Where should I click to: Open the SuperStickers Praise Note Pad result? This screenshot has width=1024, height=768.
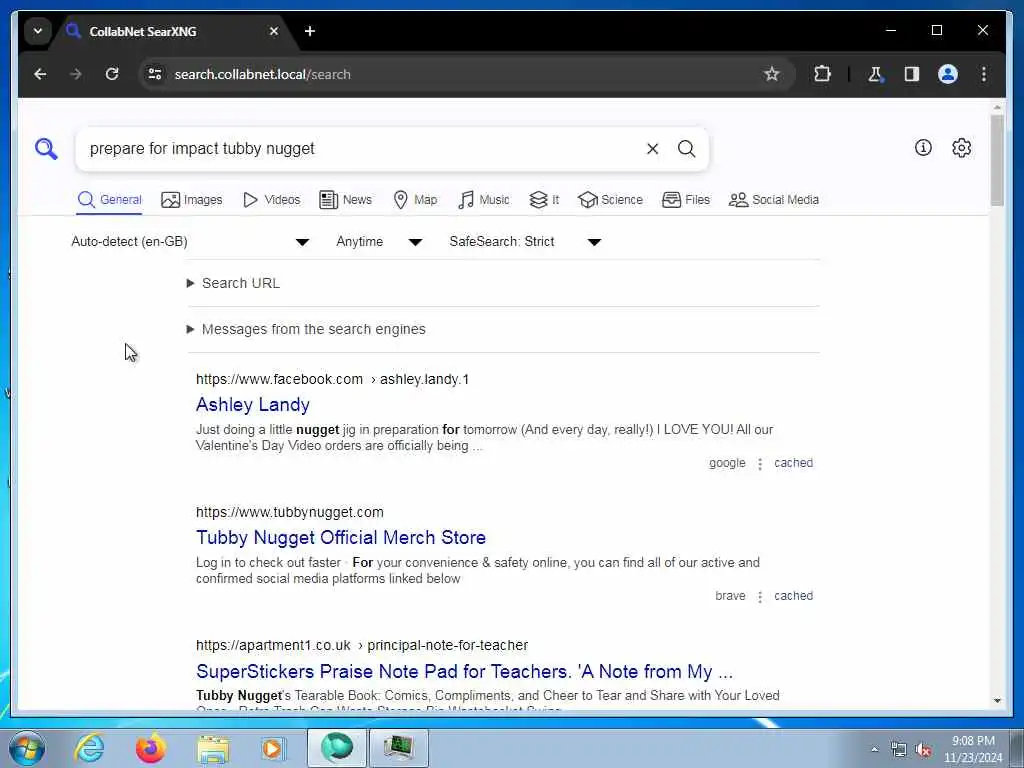(x=464, y=671)
